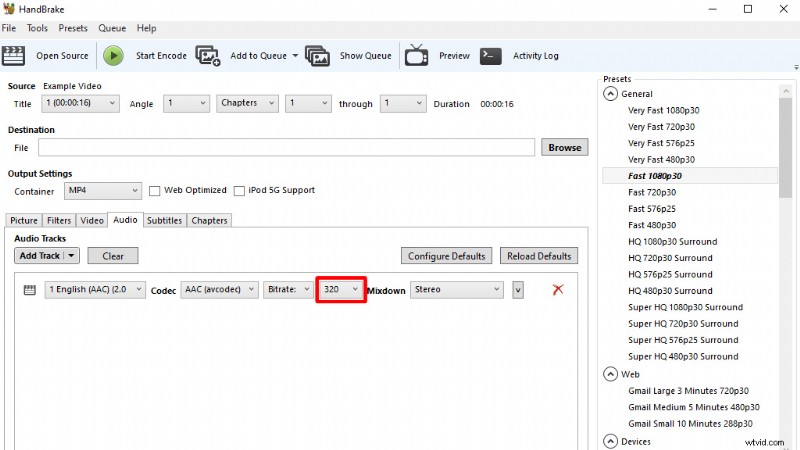This screenshot has height=450, width=800.
Task: Select the Fast 720p30 preset
Action: pos(652,192)
